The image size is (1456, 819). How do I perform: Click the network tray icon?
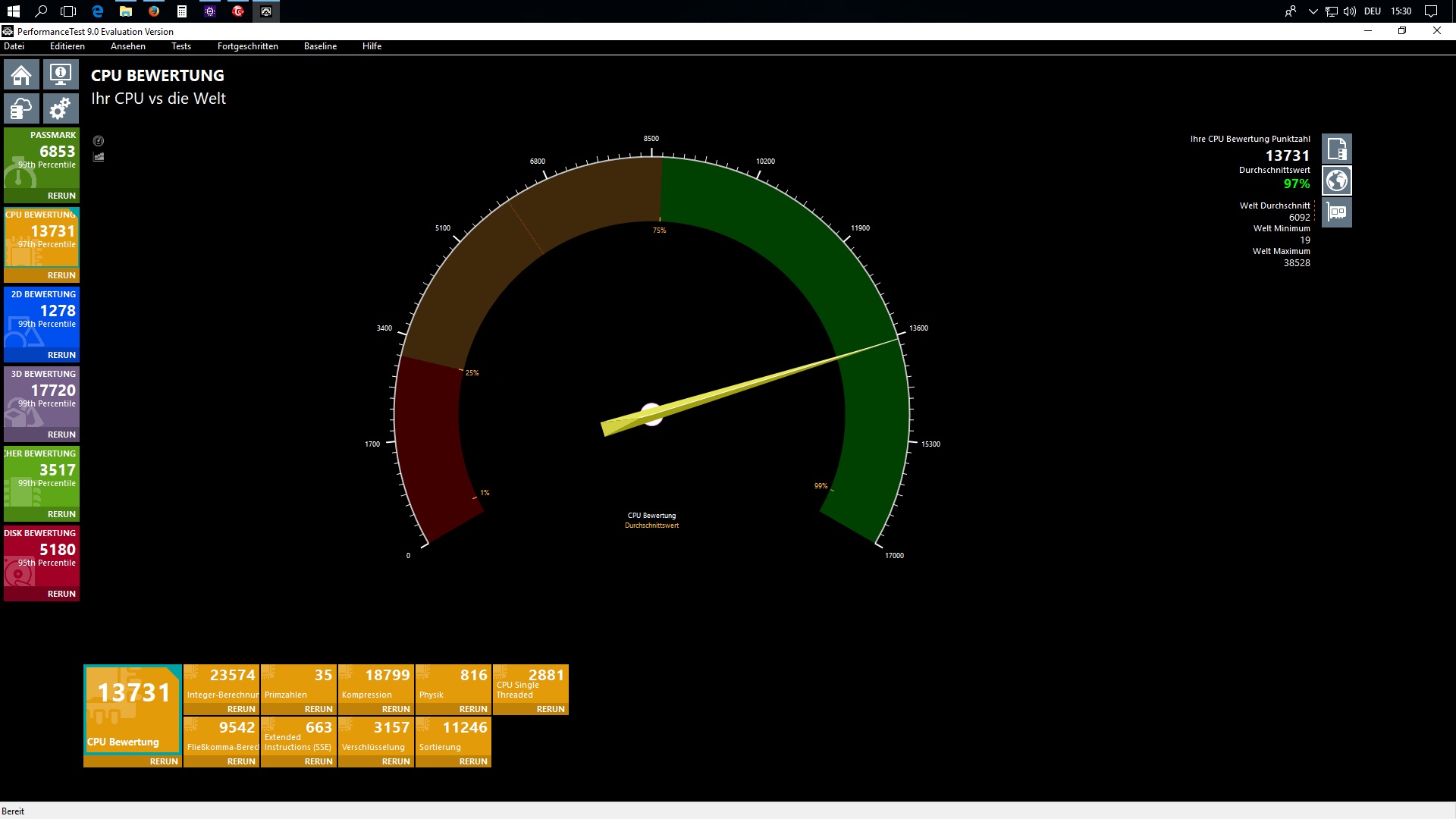(x=1331, y=11)
